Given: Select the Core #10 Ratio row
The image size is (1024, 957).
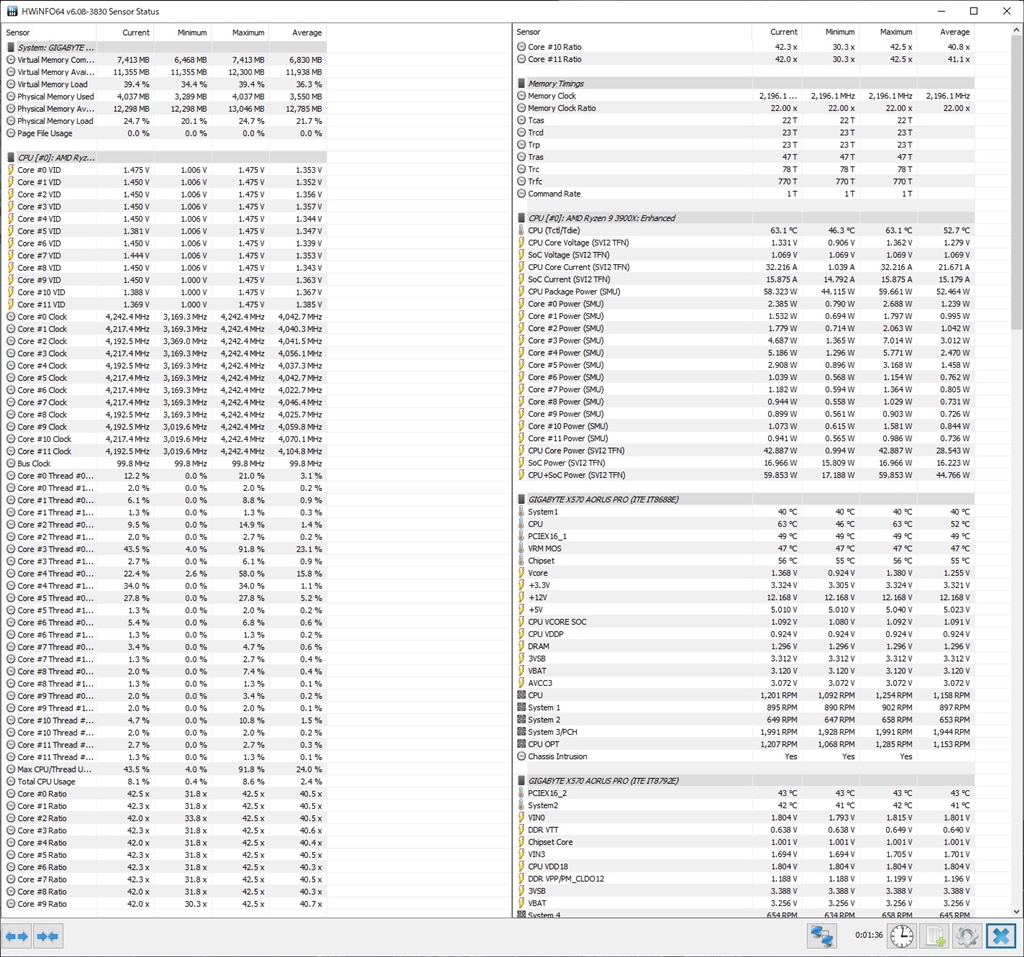Looking at the screenshot, I should [x=744, y=47].
